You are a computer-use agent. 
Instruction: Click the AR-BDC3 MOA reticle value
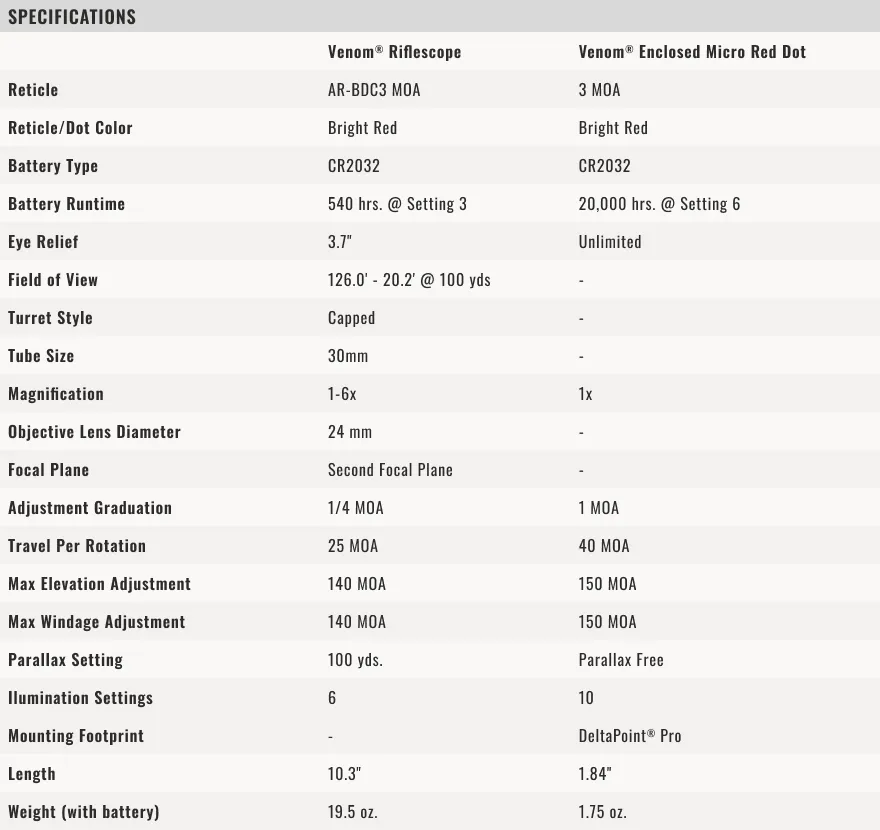(374, 90)
